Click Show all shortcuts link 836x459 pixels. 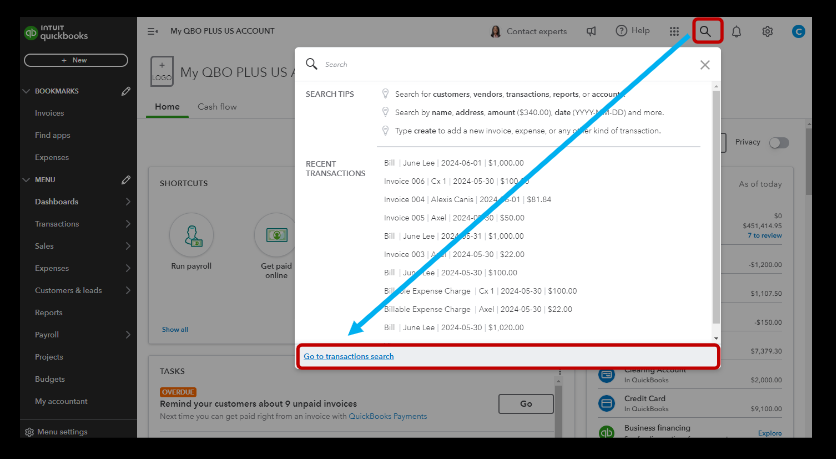pyautogui.click(x=175, y=329)
